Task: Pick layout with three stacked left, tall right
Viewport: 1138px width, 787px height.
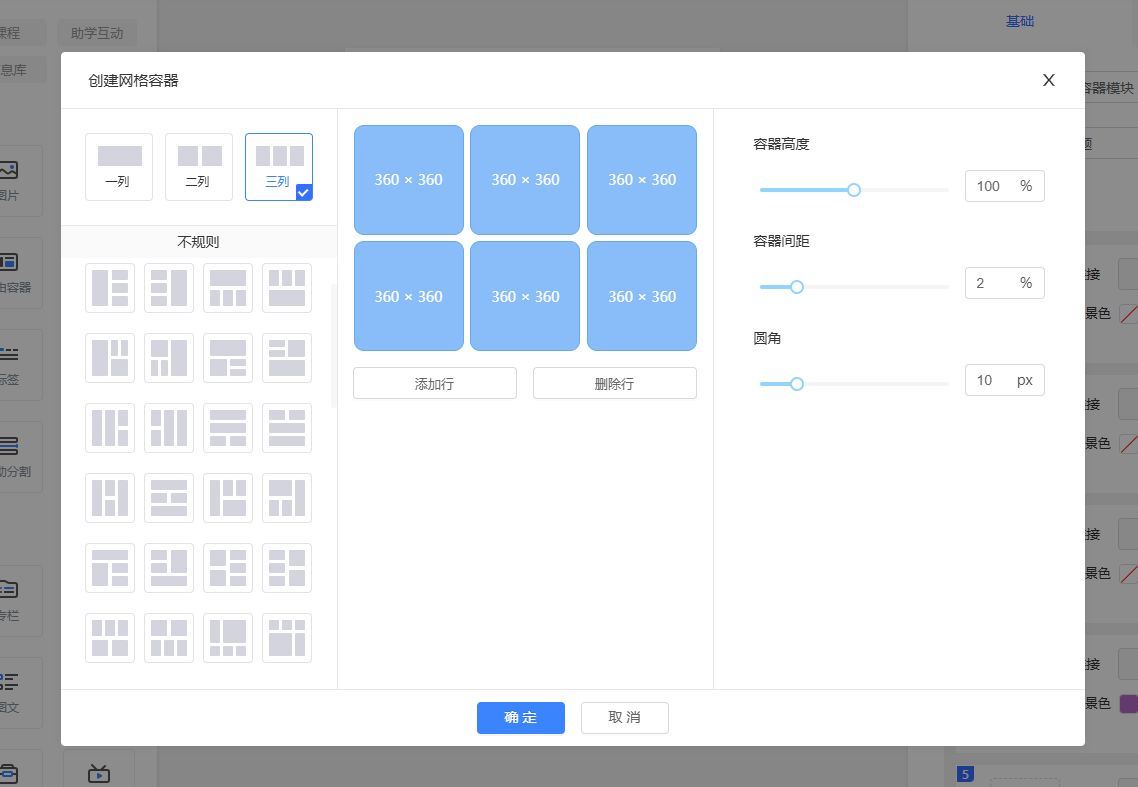Action: click(169, 288)
